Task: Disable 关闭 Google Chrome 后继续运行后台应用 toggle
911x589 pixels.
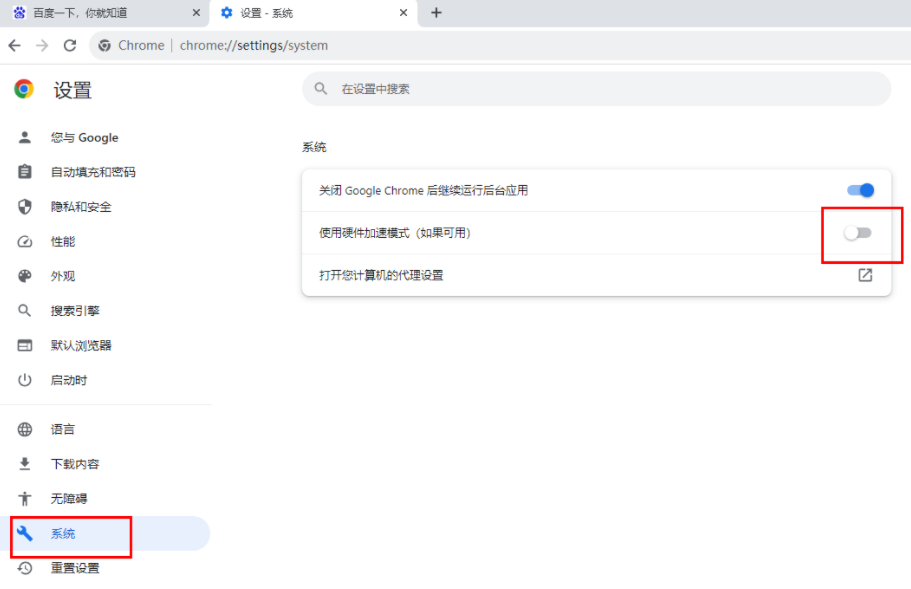Action: coord(860,190)
